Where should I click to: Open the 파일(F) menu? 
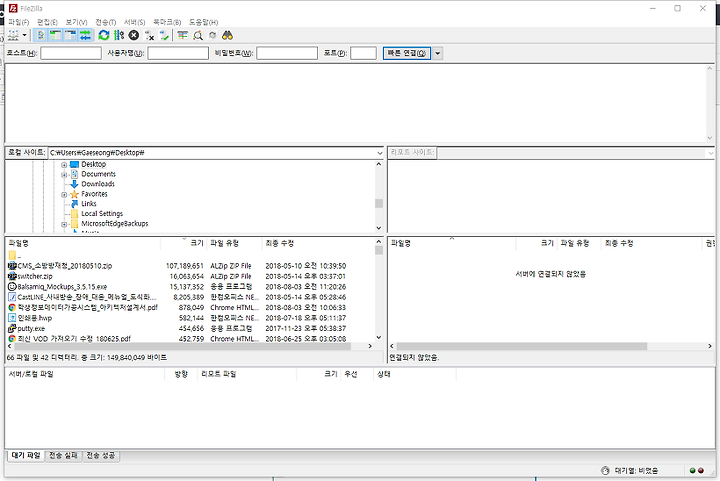(18, 22)
